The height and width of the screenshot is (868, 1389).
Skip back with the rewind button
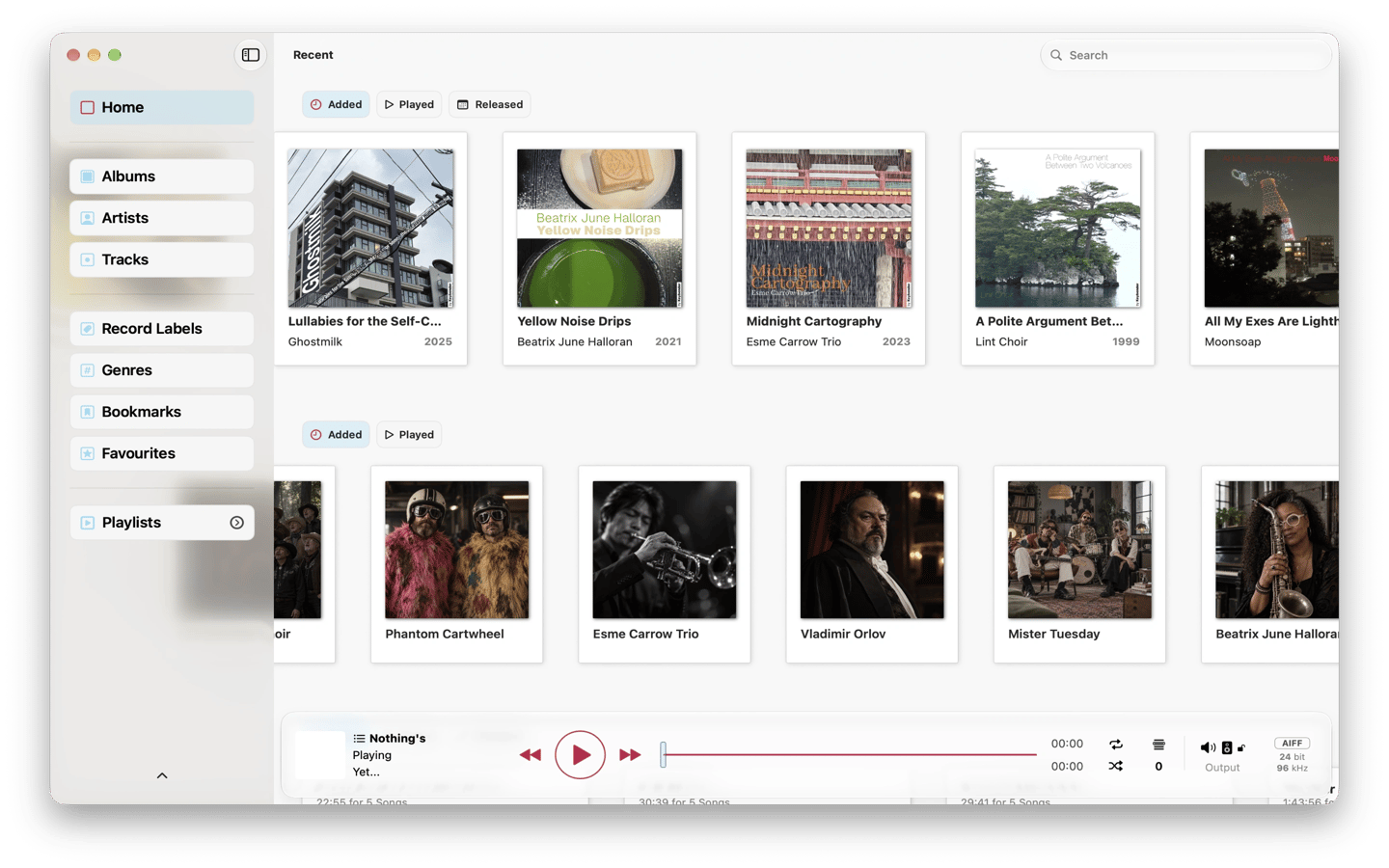[x=531, y=755]
